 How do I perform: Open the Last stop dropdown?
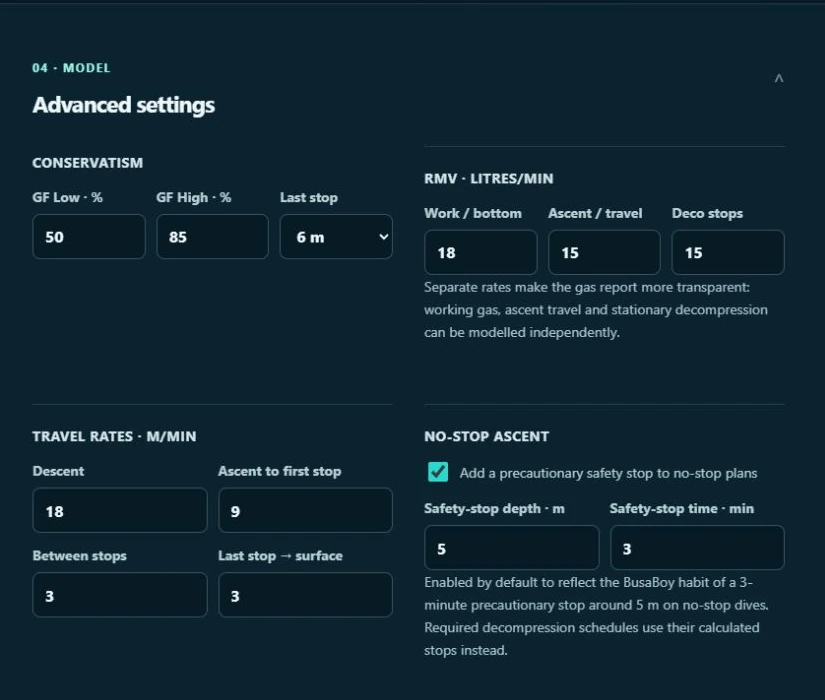click(336, 237)
